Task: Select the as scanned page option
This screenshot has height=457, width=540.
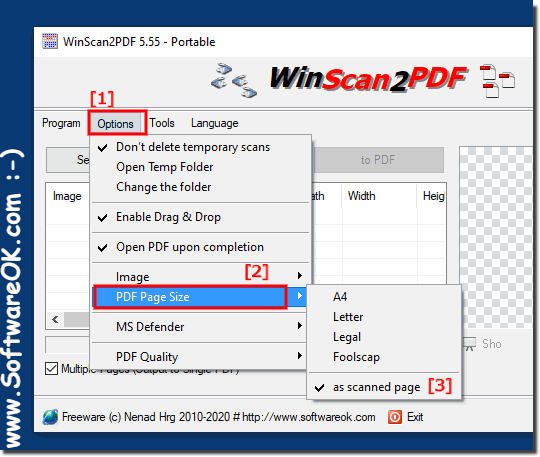Action: pos(384,387)
